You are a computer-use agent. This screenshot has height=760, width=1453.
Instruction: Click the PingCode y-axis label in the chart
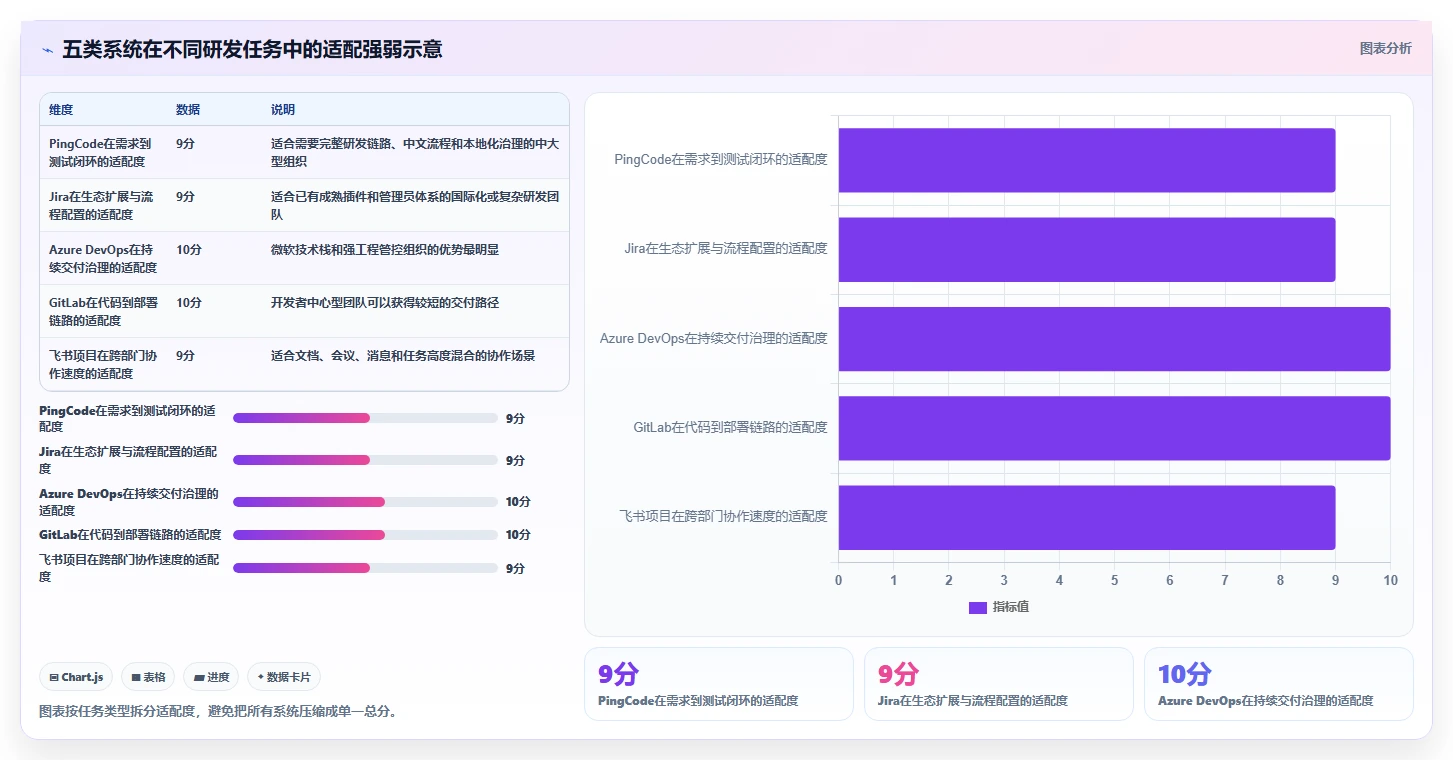pos(721,159)
